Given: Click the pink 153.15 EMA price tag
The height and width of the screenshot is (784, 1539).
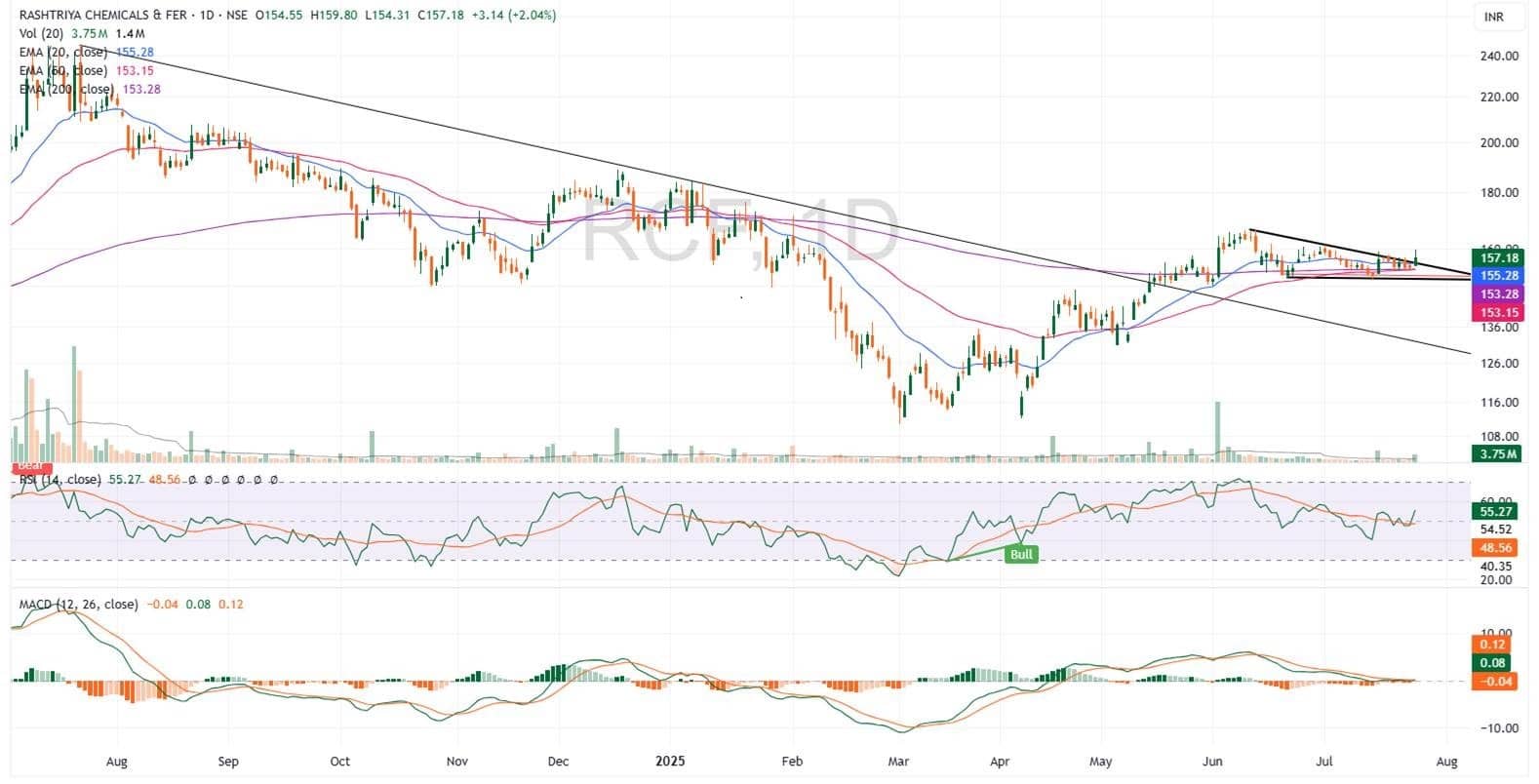Looking at the screenshot, I should pyautogui.click(x=1496, y=312).
